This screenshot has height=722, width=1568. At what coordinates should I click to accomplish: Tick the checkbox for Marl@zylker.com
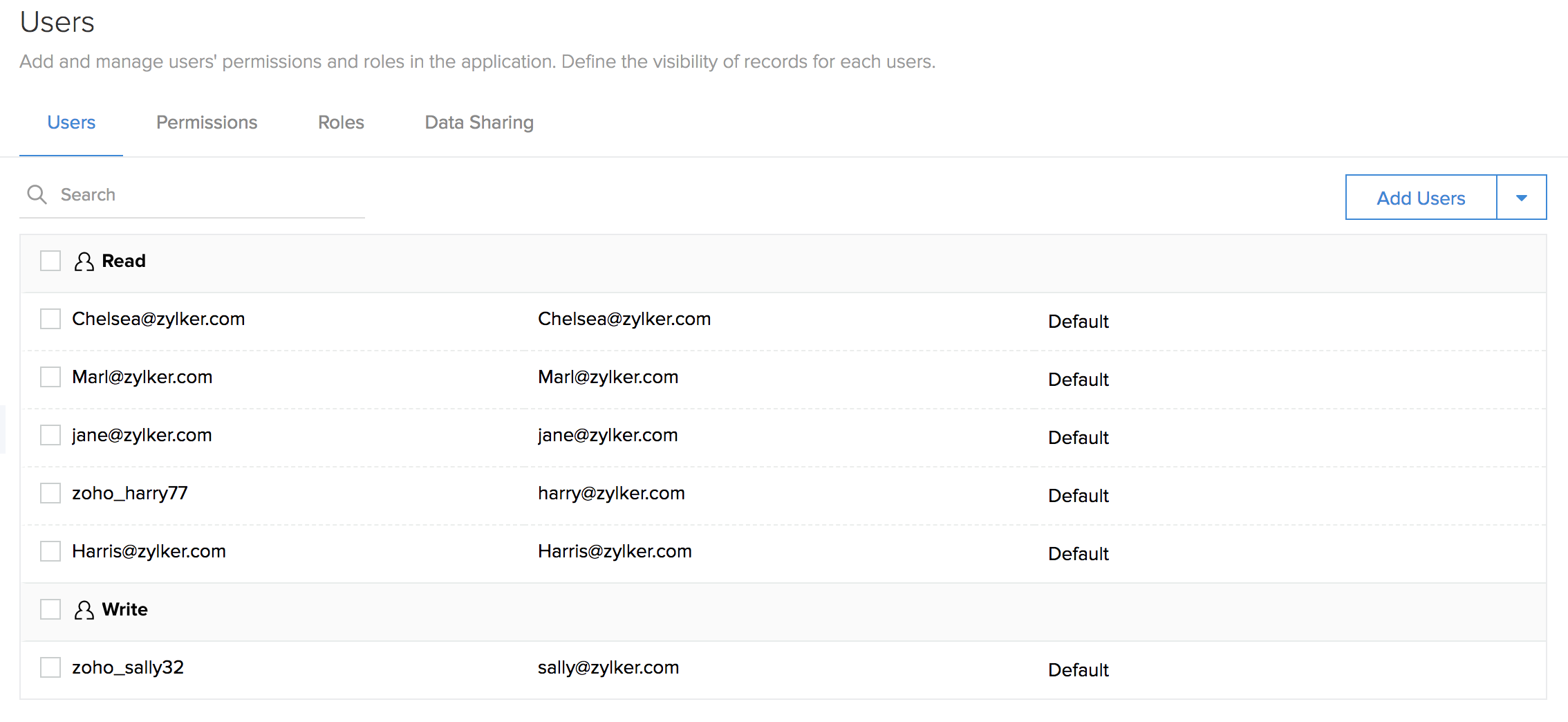(50, 377)
